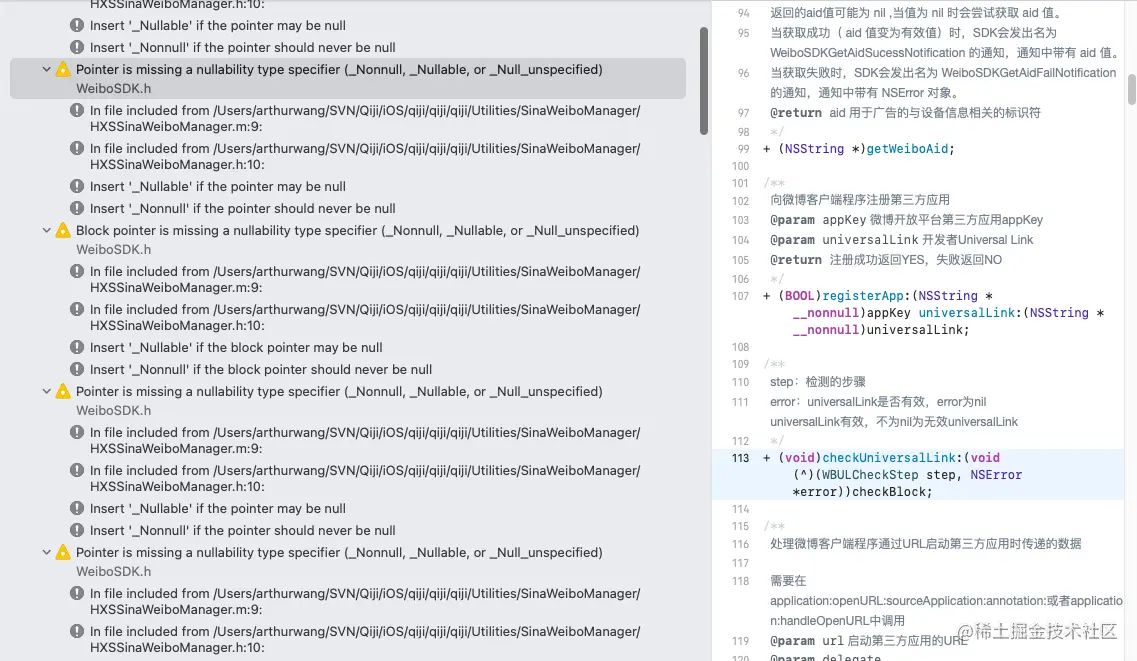This screenshot has width=1137, height=661.
Task: Click comment mentioning WeiboSDKGetAidSucessNotification
Action: (943, 43)
